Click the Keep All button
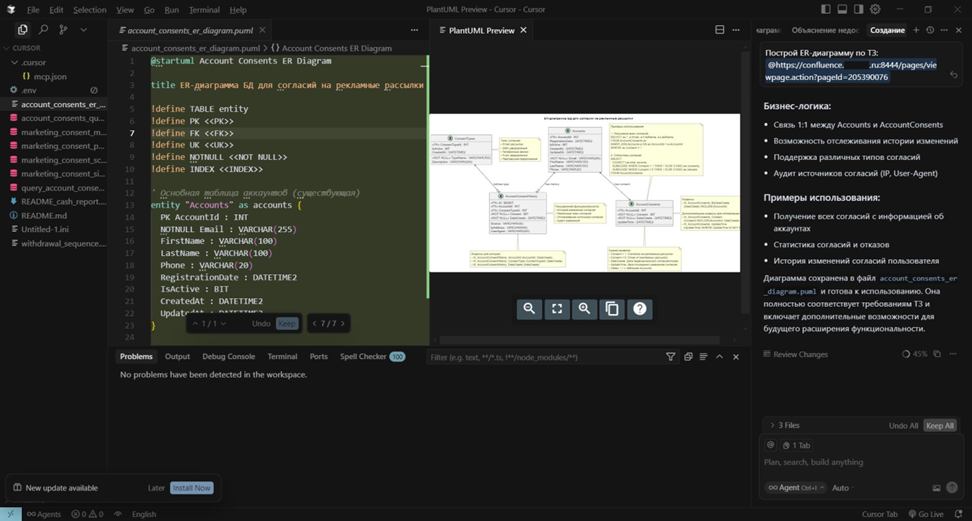The height and width of the screenshot is (521, 972). [939, 425]
